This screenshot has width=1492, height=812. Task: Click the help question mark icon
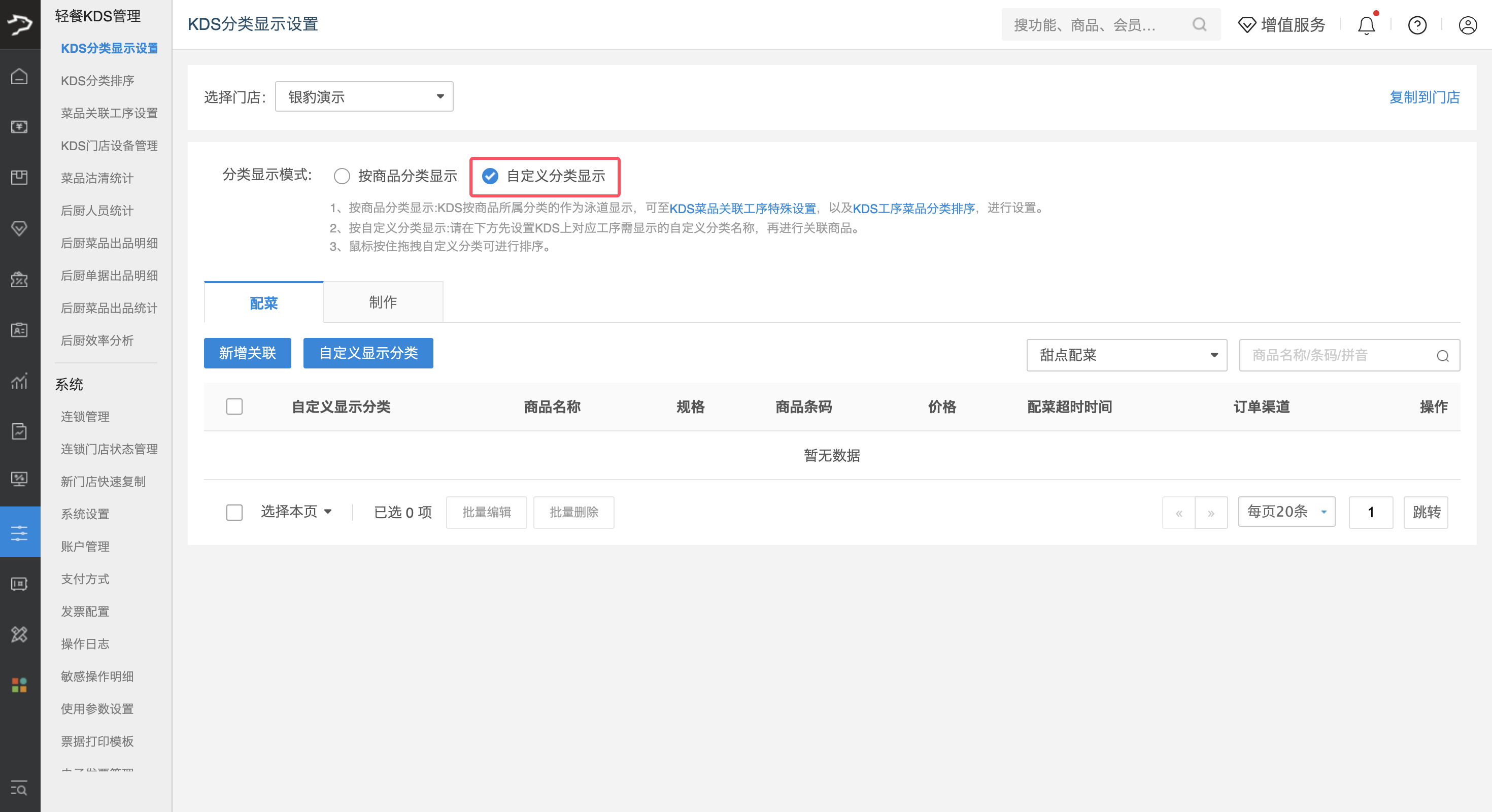pyautogui.click(x=1417, y=25)
